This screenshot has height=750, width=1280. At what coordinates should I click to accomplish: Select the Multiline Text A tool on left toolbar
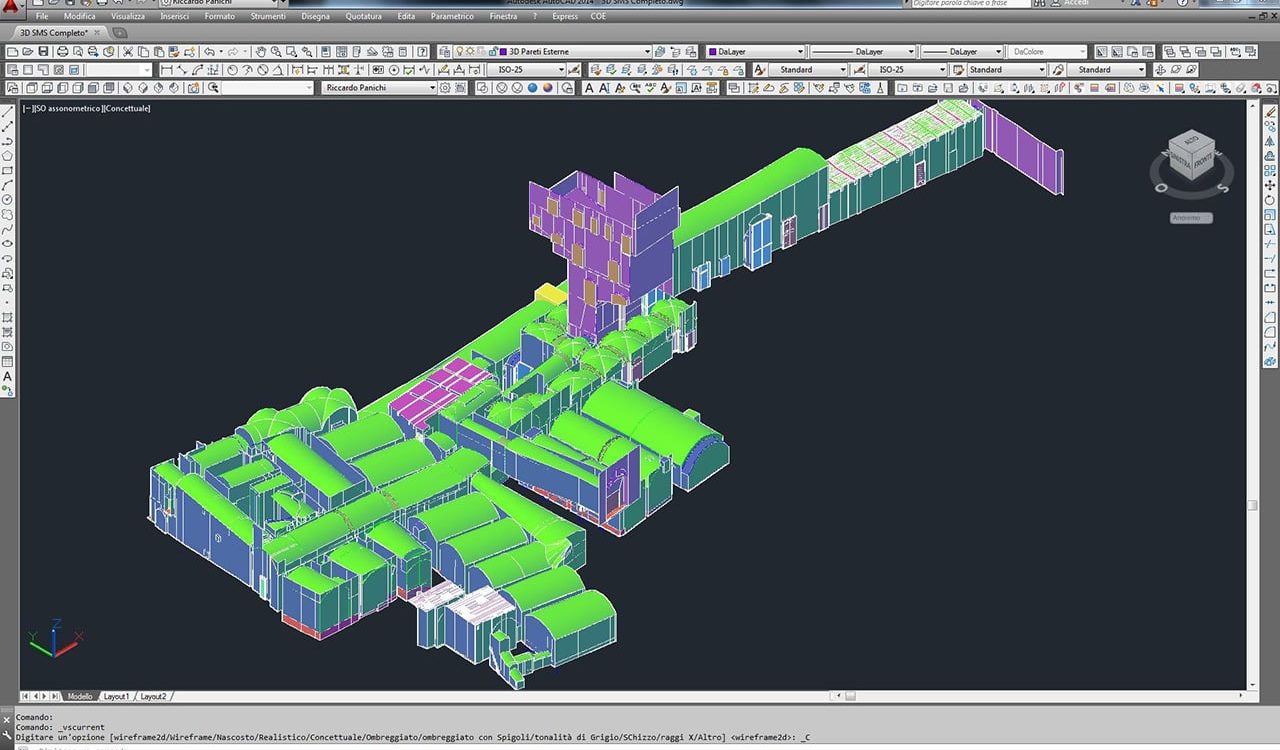(x=7, y=376)
